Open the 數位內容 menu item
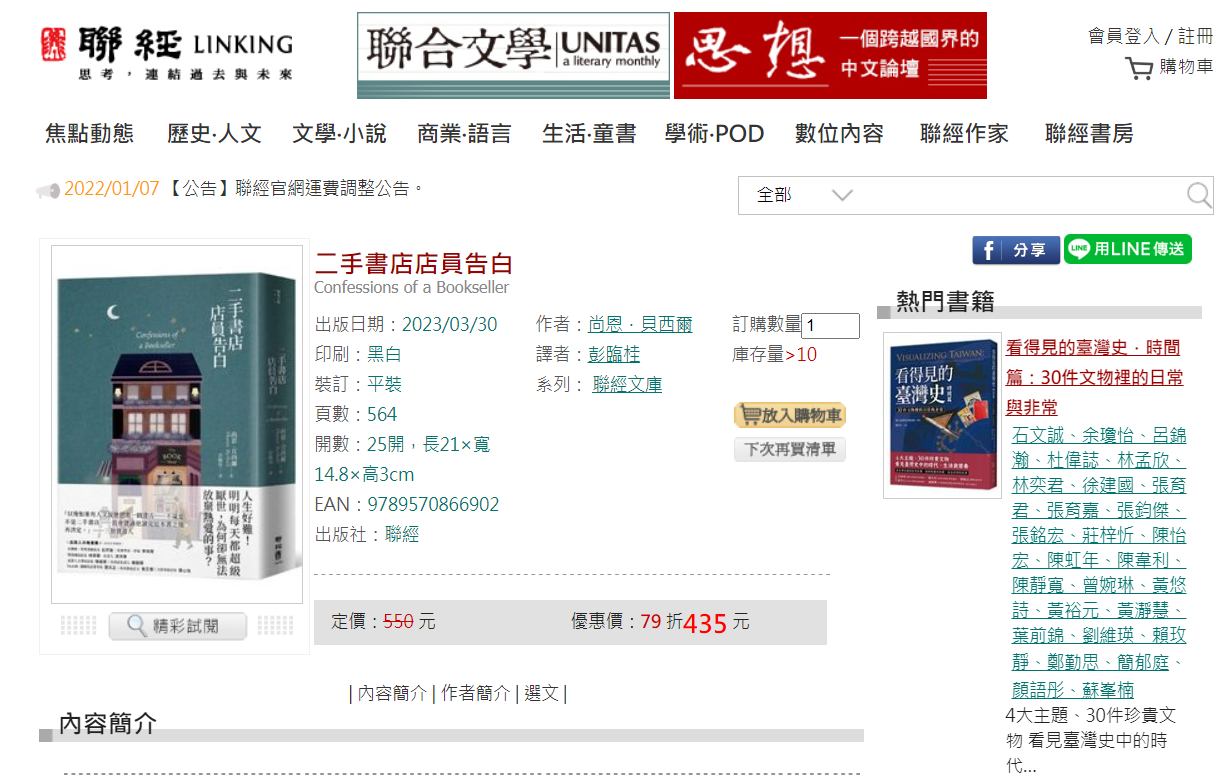 pos(839,134)
